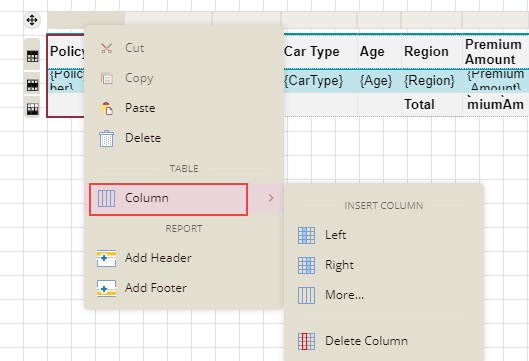Click the insert Left column icon
Viewport: 529px width, 361px height.
[x=307, y=235]
